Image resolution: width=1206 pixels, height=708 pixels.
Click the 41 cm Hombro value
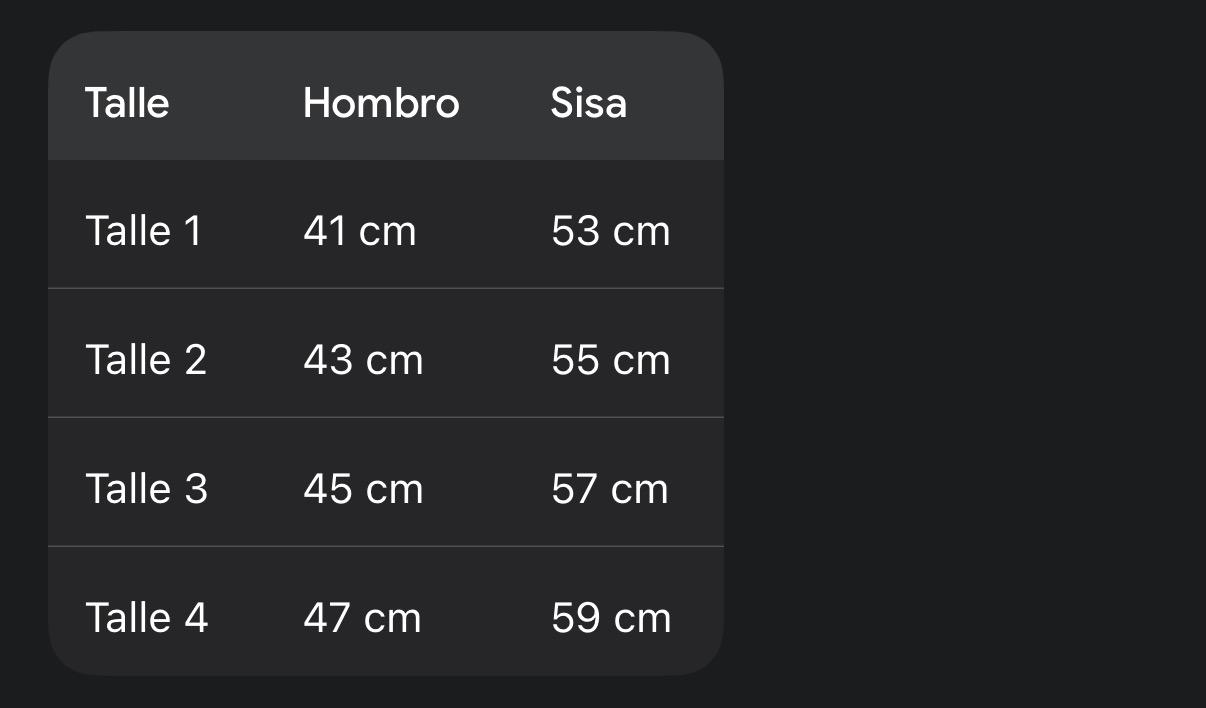[359, 231]
